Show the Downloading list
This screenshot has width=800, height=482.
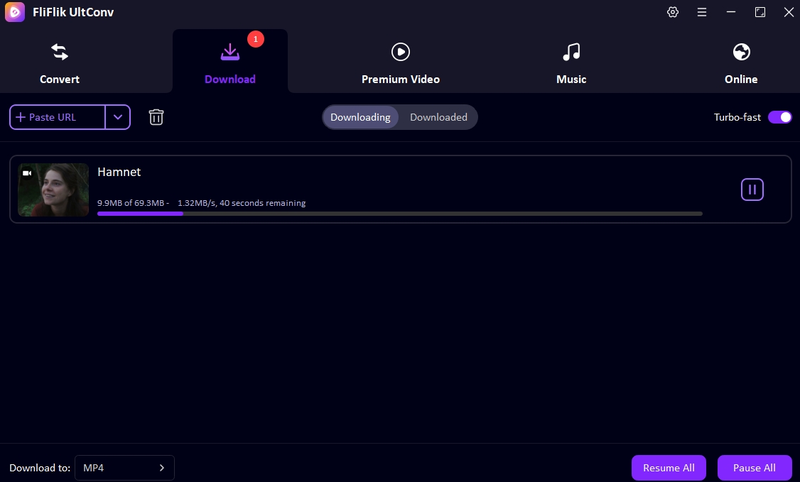pyautogui.click(x=360, y=117)
